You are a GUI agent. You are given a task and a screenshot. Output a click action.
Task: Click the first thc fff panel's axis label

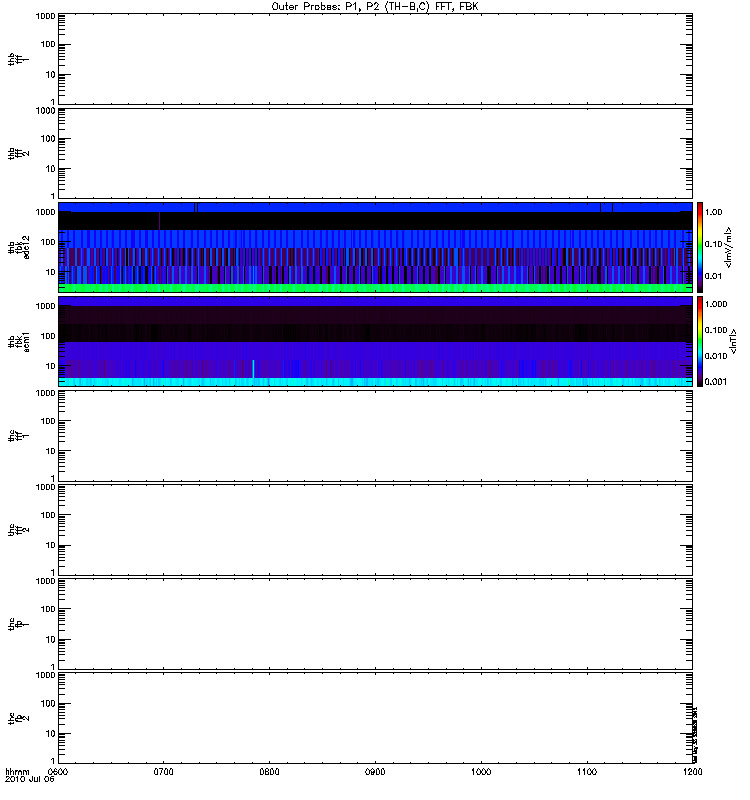[x=18, y=436]
